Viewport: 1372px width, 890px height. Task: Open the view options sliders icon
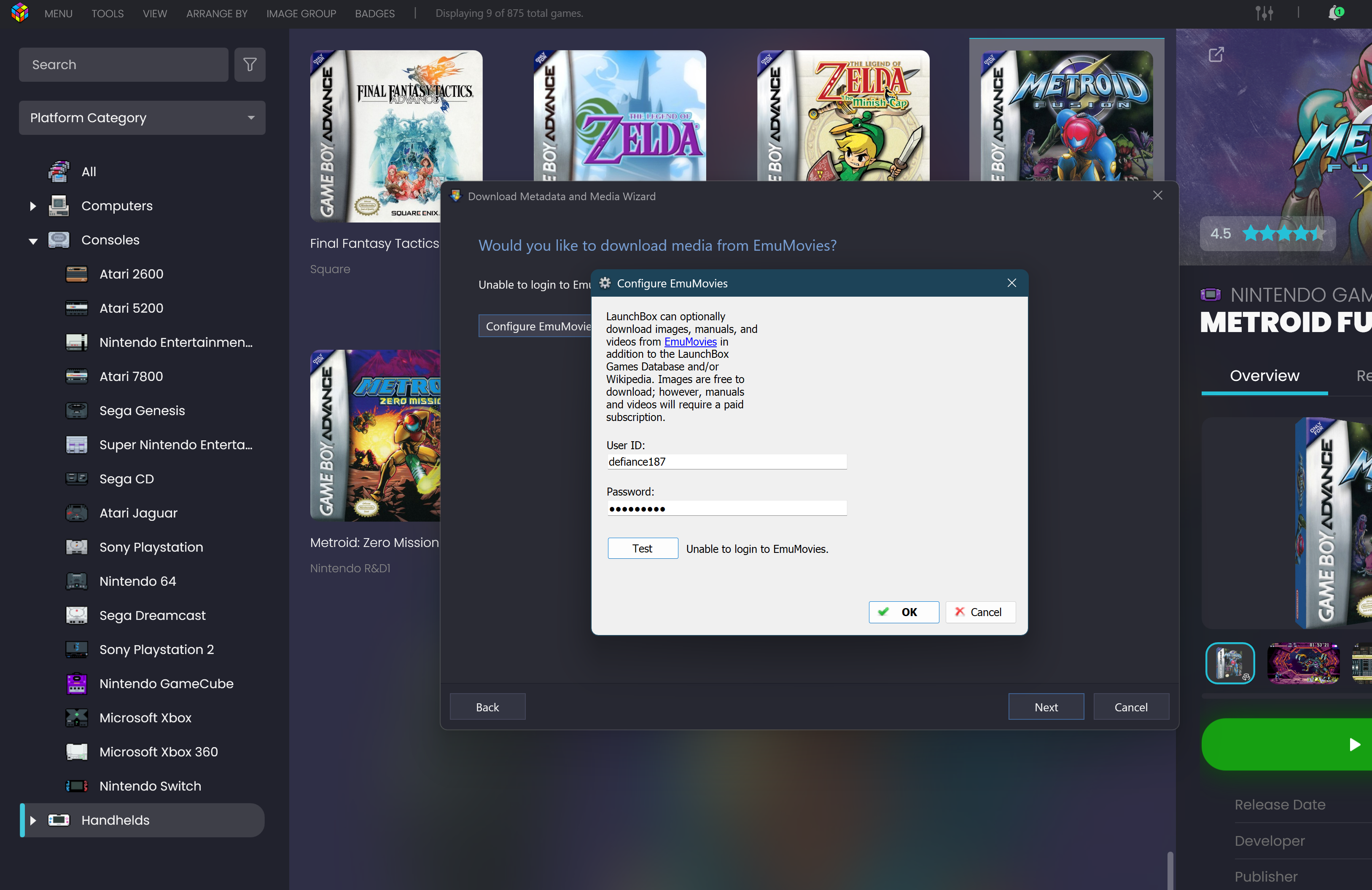point(1264,13)
